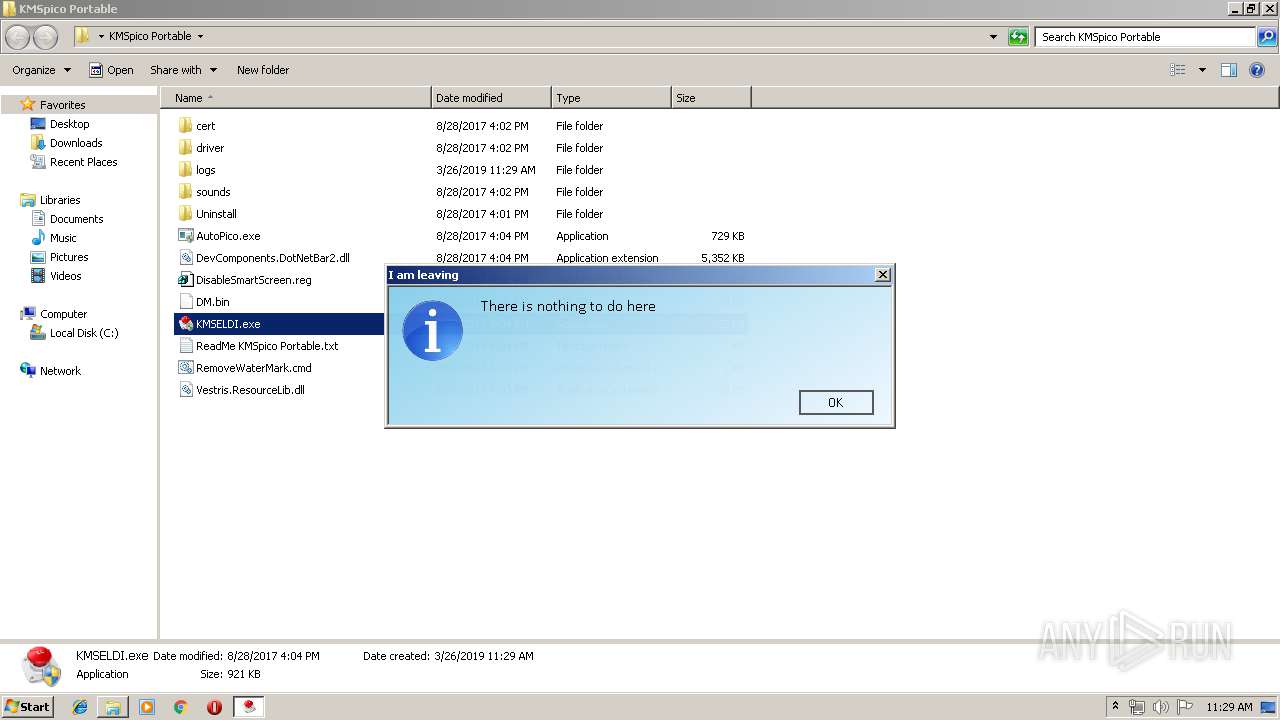The image size is (1280, 720).
Task: Select Network in navigation pane
Action: point(60,371)
